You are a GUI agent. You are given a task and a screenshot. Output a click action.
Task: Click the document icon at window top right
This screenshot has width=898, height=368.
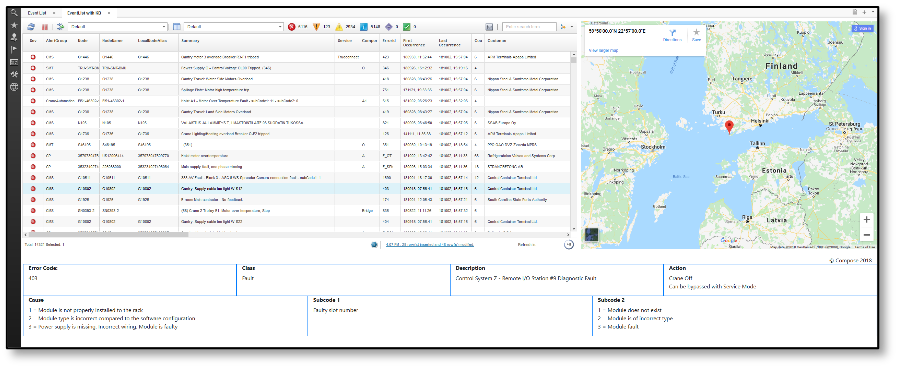coord(855,11)
